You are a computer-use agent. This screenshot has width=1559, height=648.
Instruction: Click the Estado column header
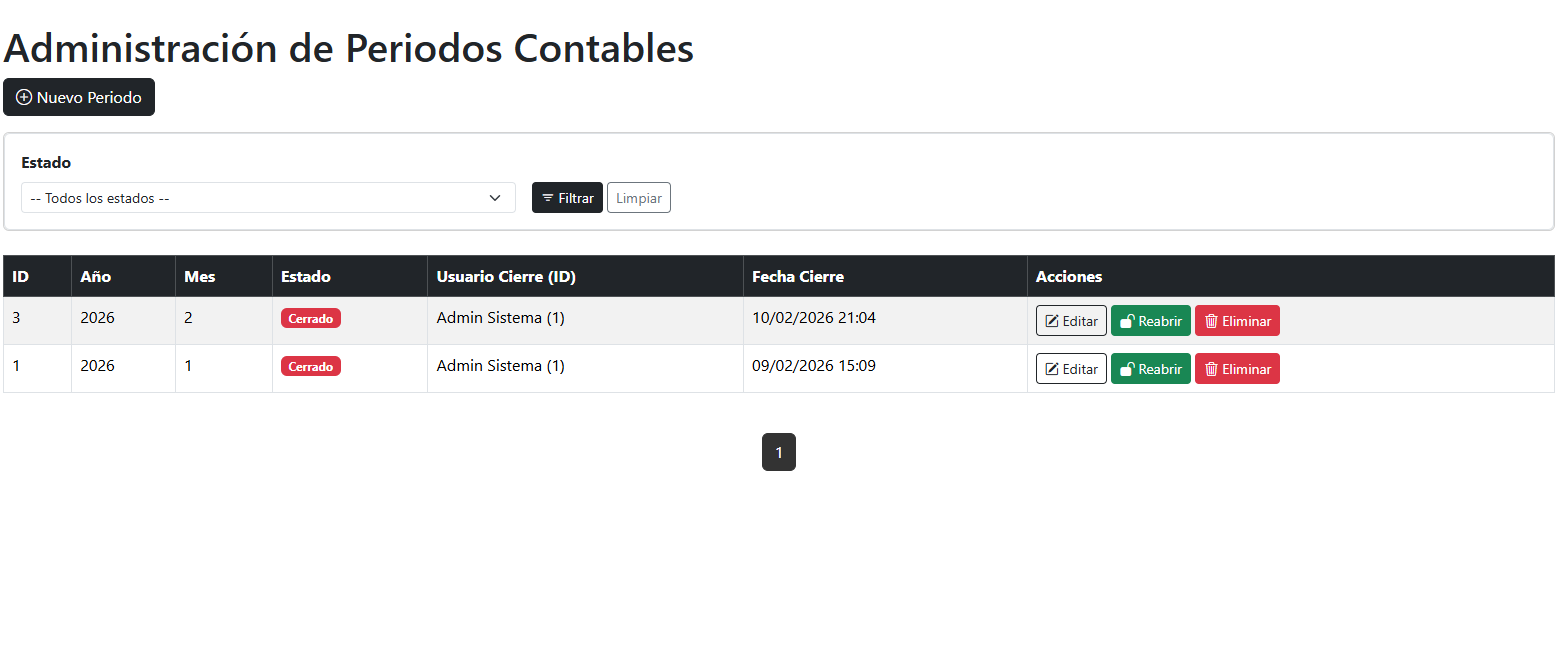[x=306, y=277]
